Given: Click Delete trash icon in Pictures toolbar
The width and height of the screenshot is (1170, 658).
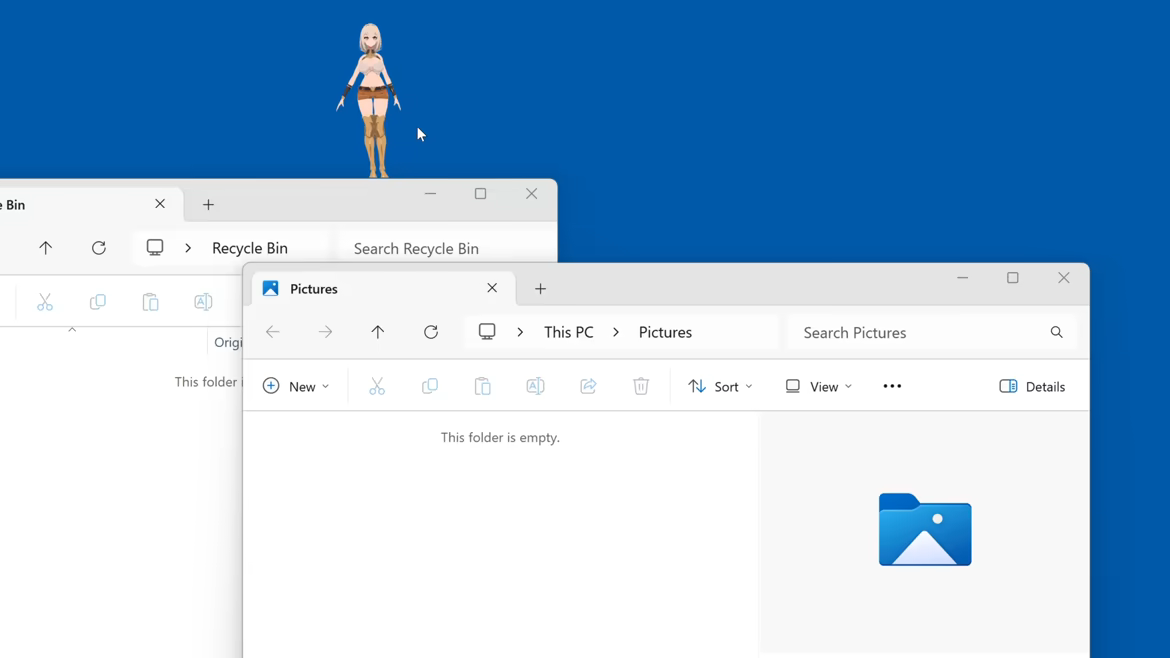Looking at the screenshot, I should click(x=641, y=386).
